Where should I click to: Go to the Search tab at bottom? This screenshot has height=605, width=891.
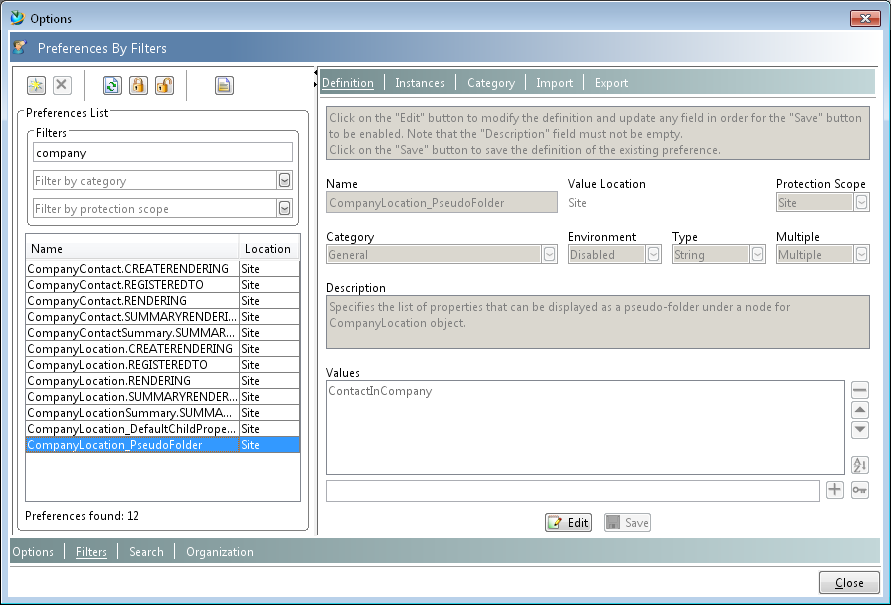point(146,552)
